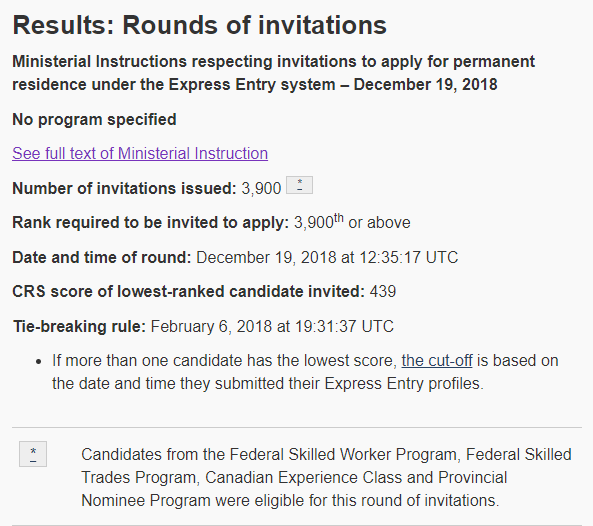Click the CRS score value 439

tap(383, 292)
